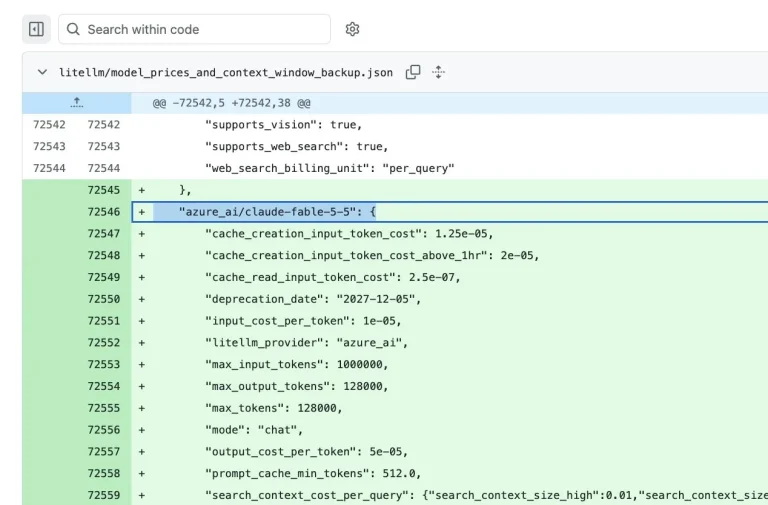The width and height of the screenshot is (768, 505).
Task: Select old line number 72543
Action: point(49,146)
